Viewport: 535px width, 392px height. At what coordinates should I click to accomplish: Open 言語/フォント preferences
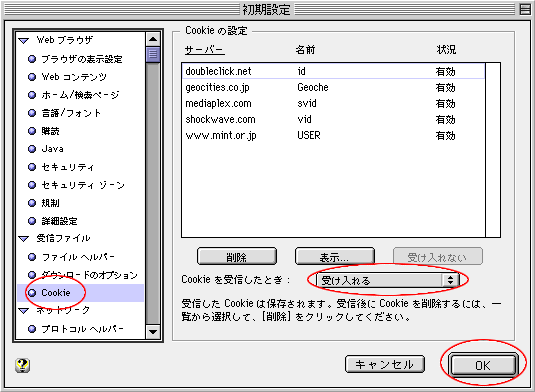64,113
